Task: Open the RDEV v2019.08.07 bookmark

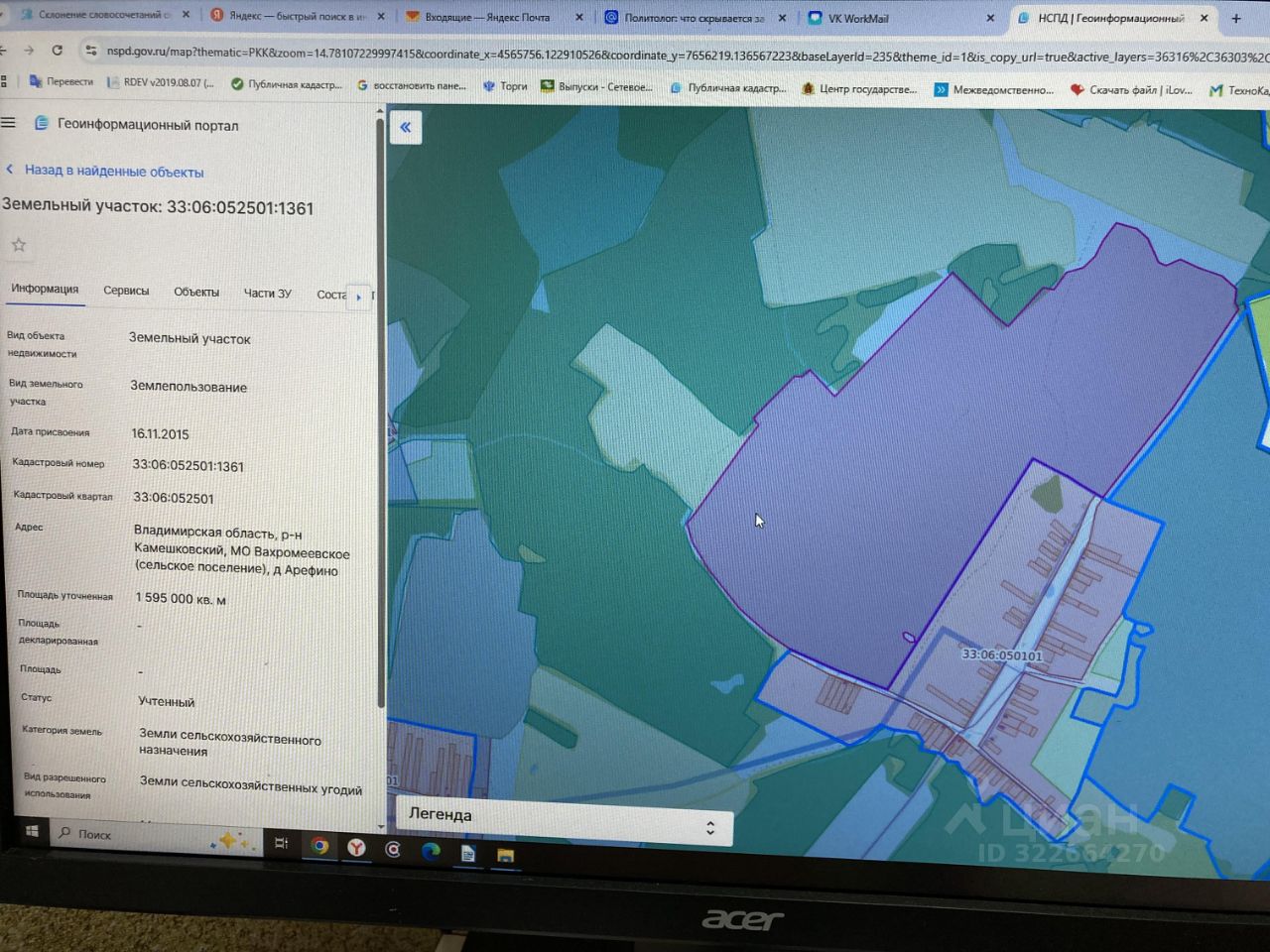Action: [x=160, y=82]
